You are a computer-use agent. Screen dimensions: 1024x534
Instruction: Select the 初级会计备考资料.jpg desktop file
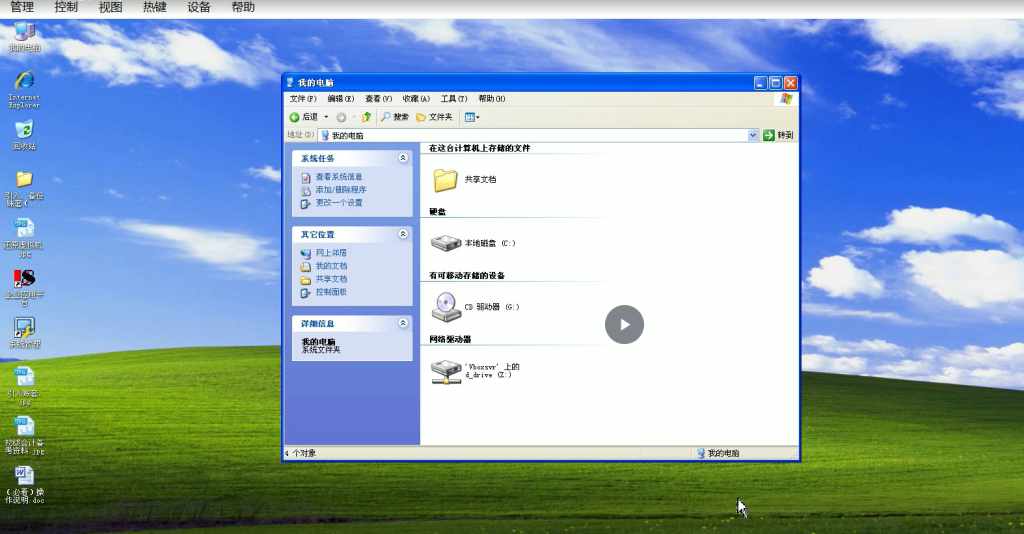(24, 435)
